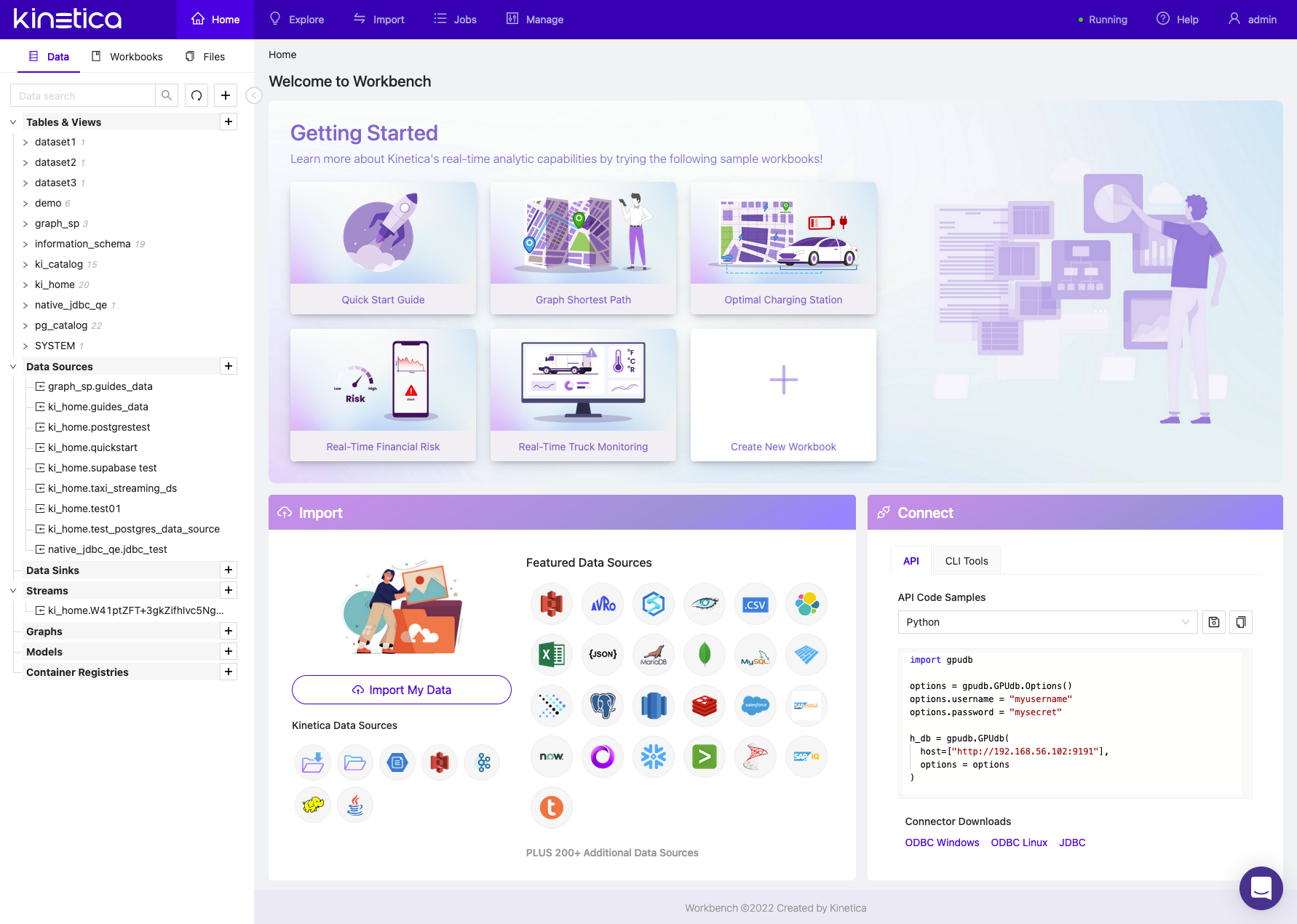
Task: Select the Elasticsearch data source icon
Action: tap(806, 604)
